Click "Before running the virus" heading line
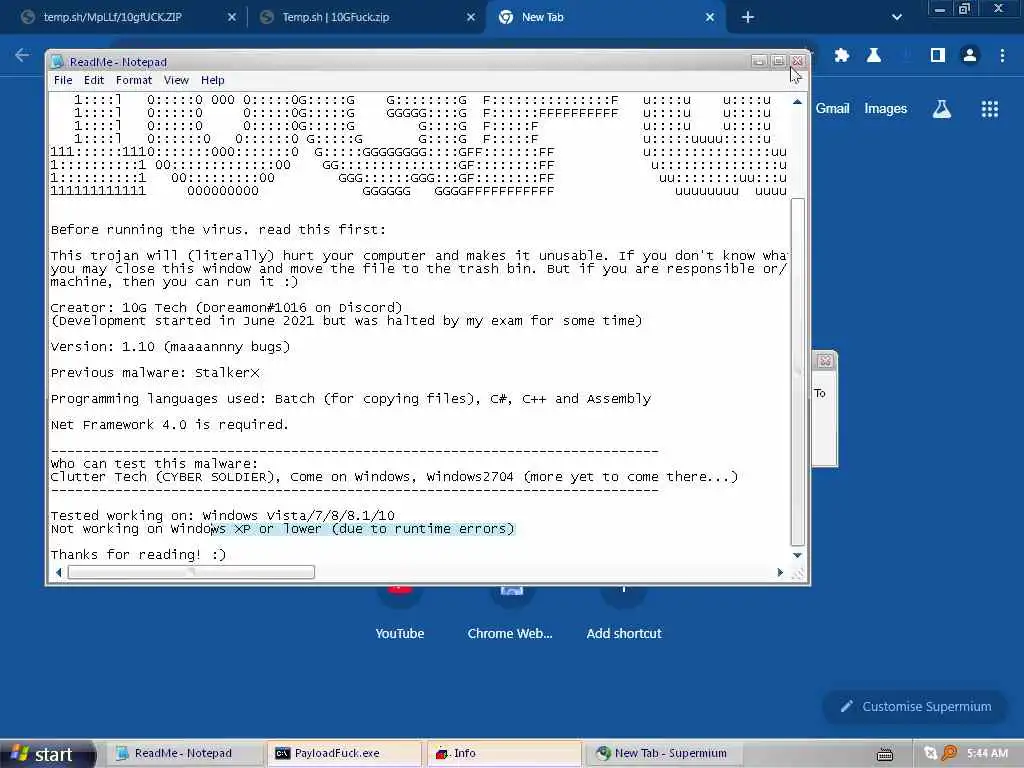This screenshot has height=768, width=1024. (218, 230)
